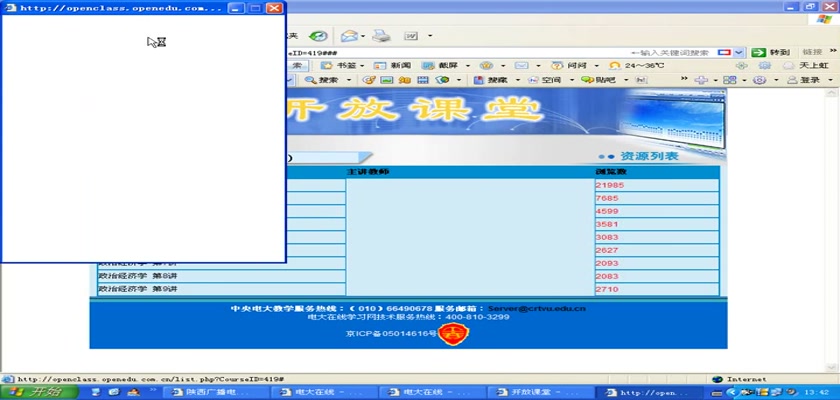Expand the 贴吧 dropdown arrow
Image resolution: width=840 pixels, height=400 pixels.
tap(626, 80)
